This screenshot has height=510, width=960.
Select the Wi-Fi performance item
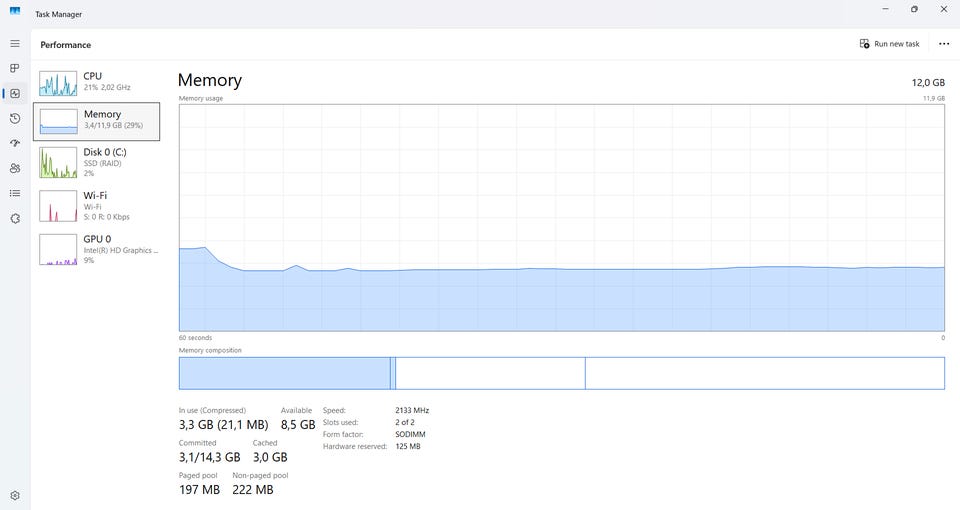(97, 206)
